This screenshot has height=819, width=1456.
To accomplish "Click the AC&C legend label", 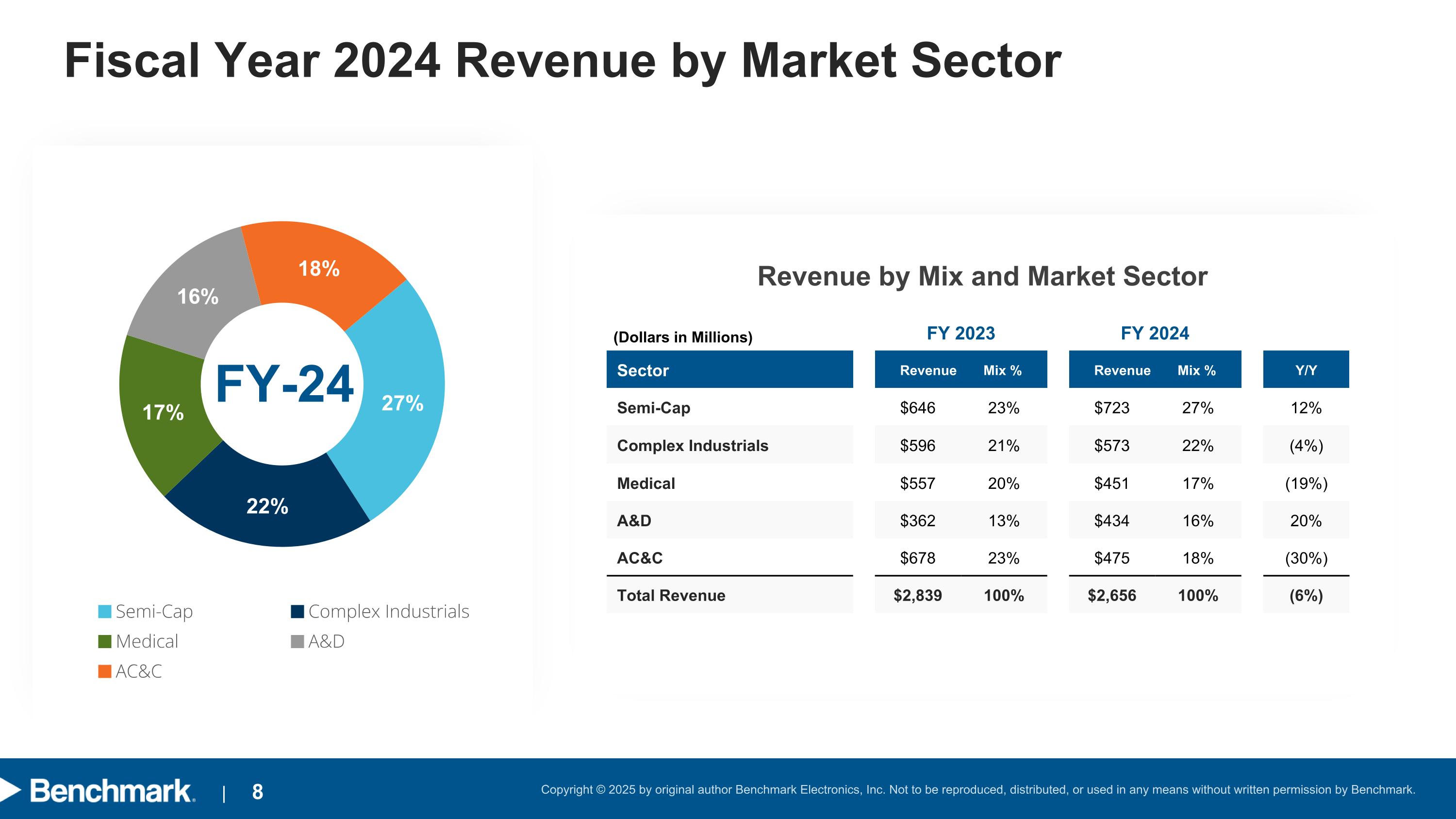I will click(x=138, y=671).
